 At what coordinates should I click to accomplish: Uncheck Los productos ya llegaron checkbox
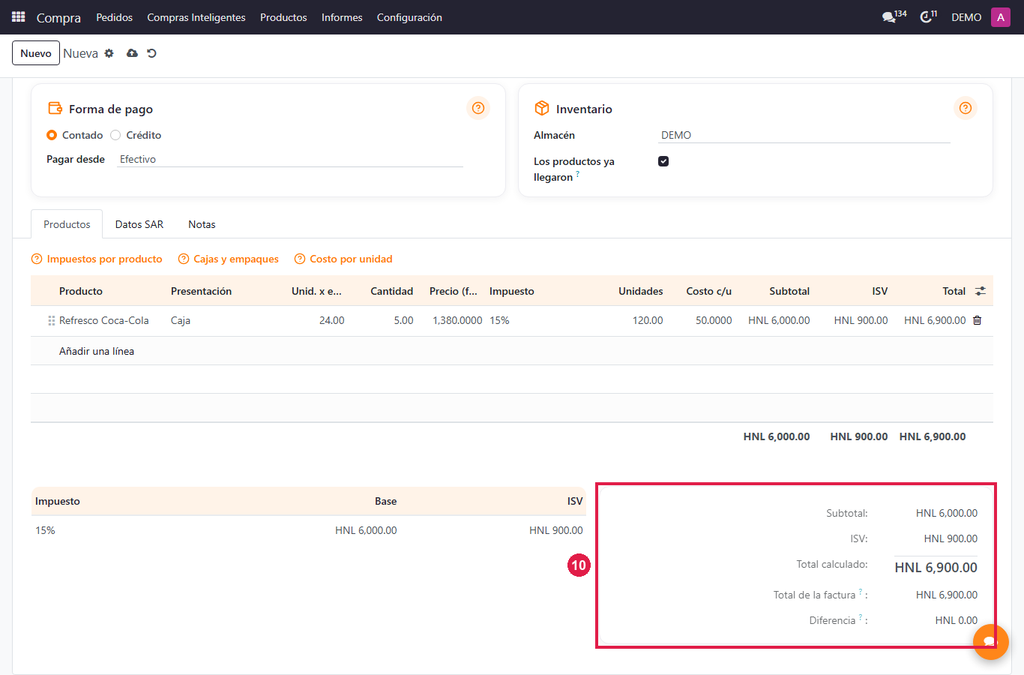click(x=663, y=161)
